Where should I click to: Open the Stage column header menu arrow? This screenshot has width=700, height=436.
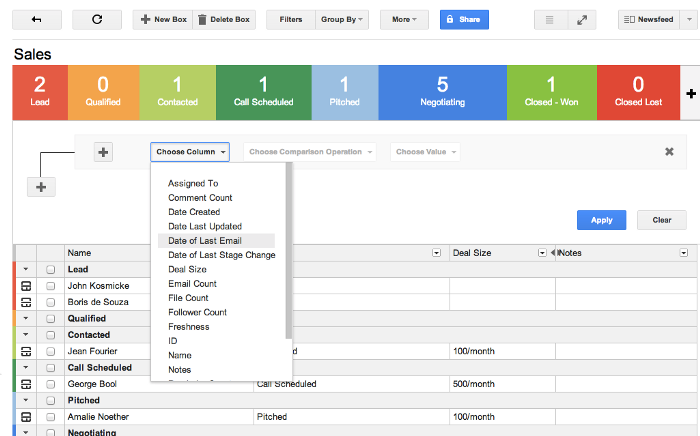[437, 253]
